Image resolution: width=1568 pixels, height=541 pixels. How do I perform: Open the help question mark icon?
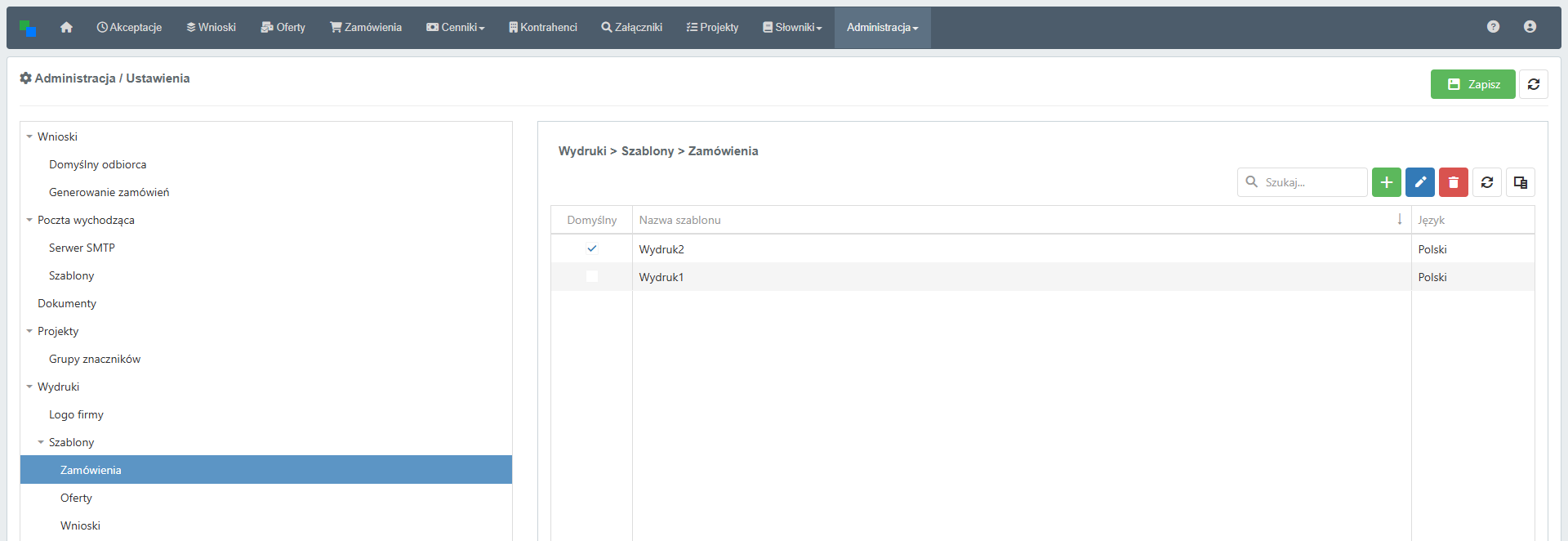coord(1493,27)
